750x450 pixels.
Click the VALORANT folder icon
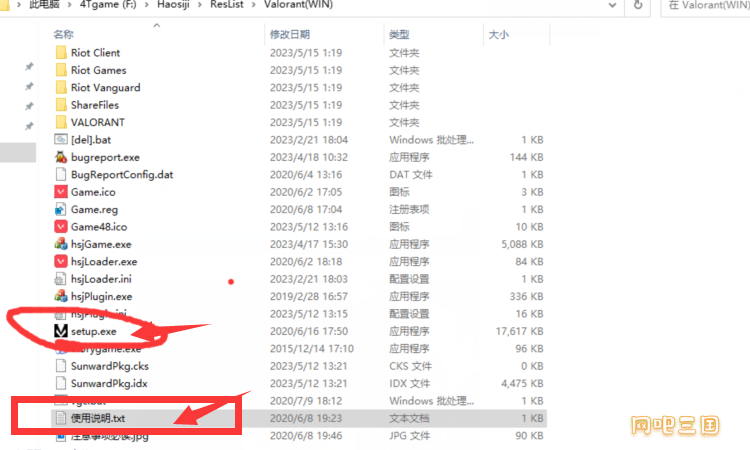tap(61, 122)
